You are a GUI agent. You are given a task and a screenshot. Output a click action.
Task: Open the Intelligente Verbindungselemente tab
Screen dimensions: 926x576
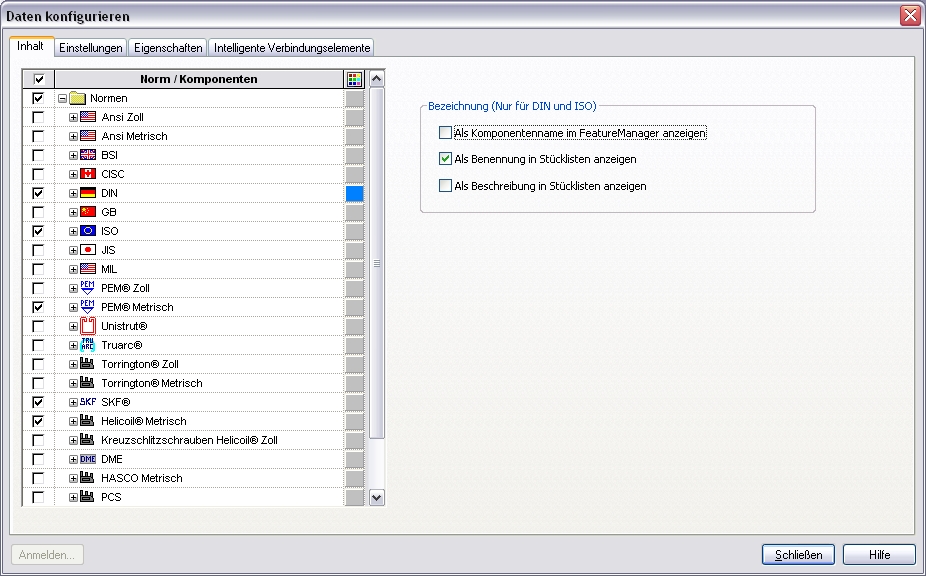point(292,48)
